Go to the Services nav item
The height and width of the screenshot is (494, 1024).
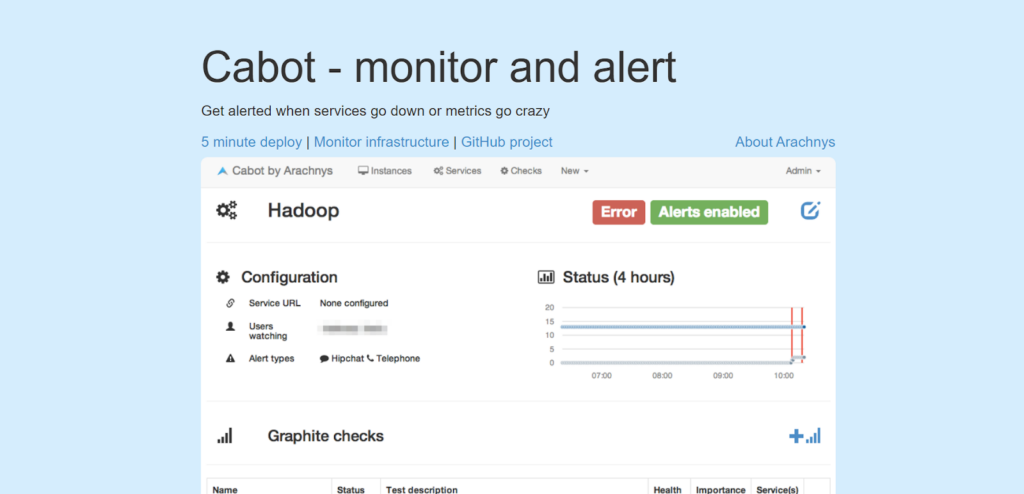point(457,171)
